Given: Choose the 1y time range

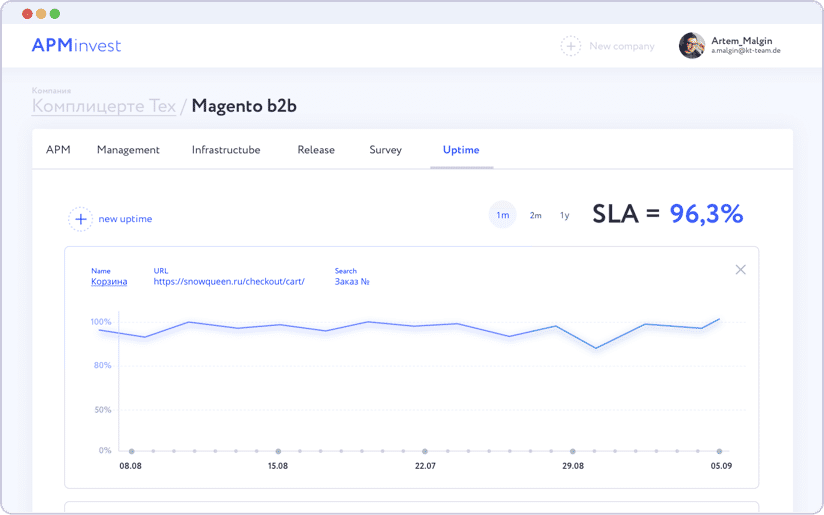Looking at the screenshot, I should (x=564, y=215).
